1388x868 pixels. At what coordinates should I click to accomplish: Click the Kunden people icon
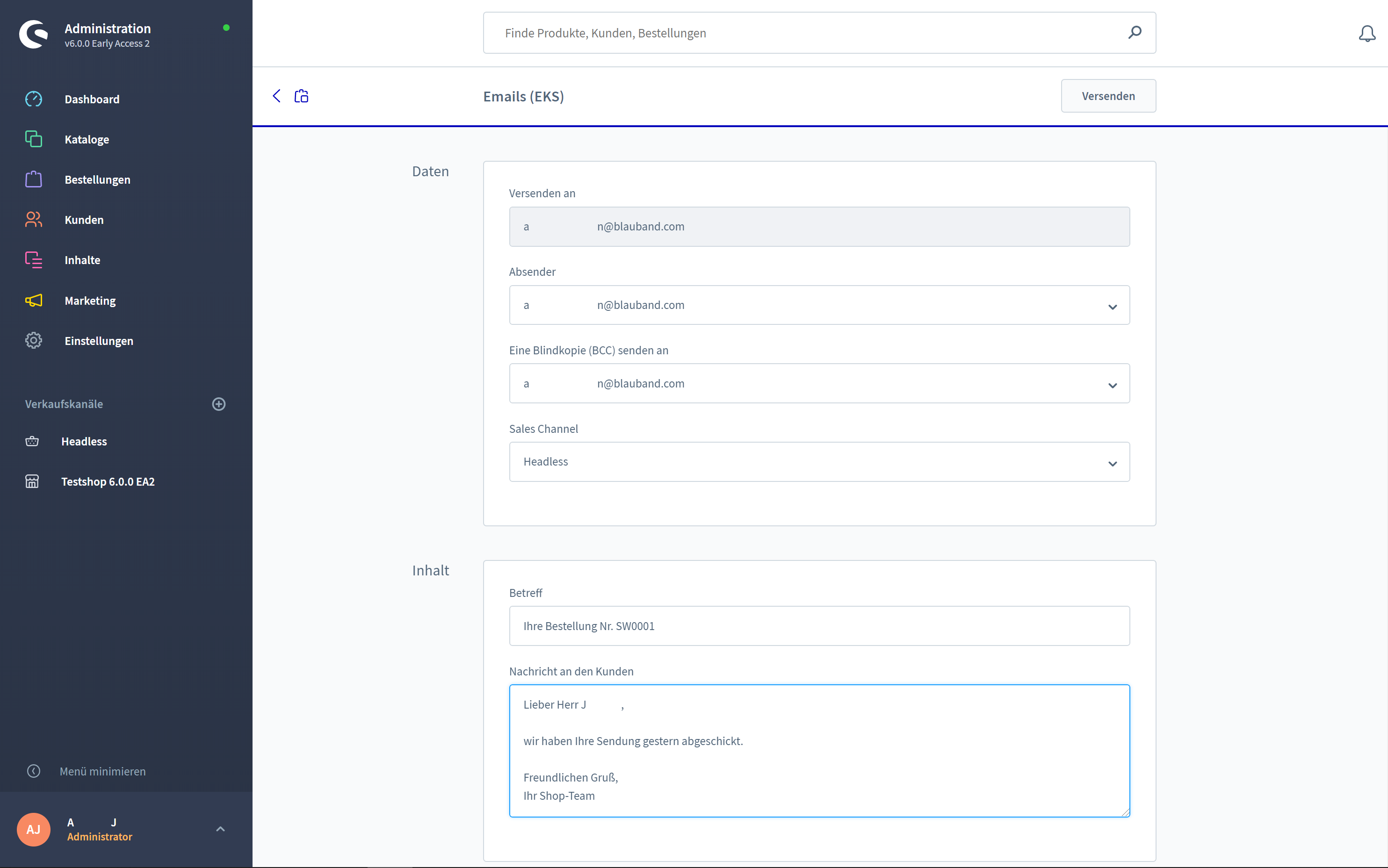click(x=33, y=219)
